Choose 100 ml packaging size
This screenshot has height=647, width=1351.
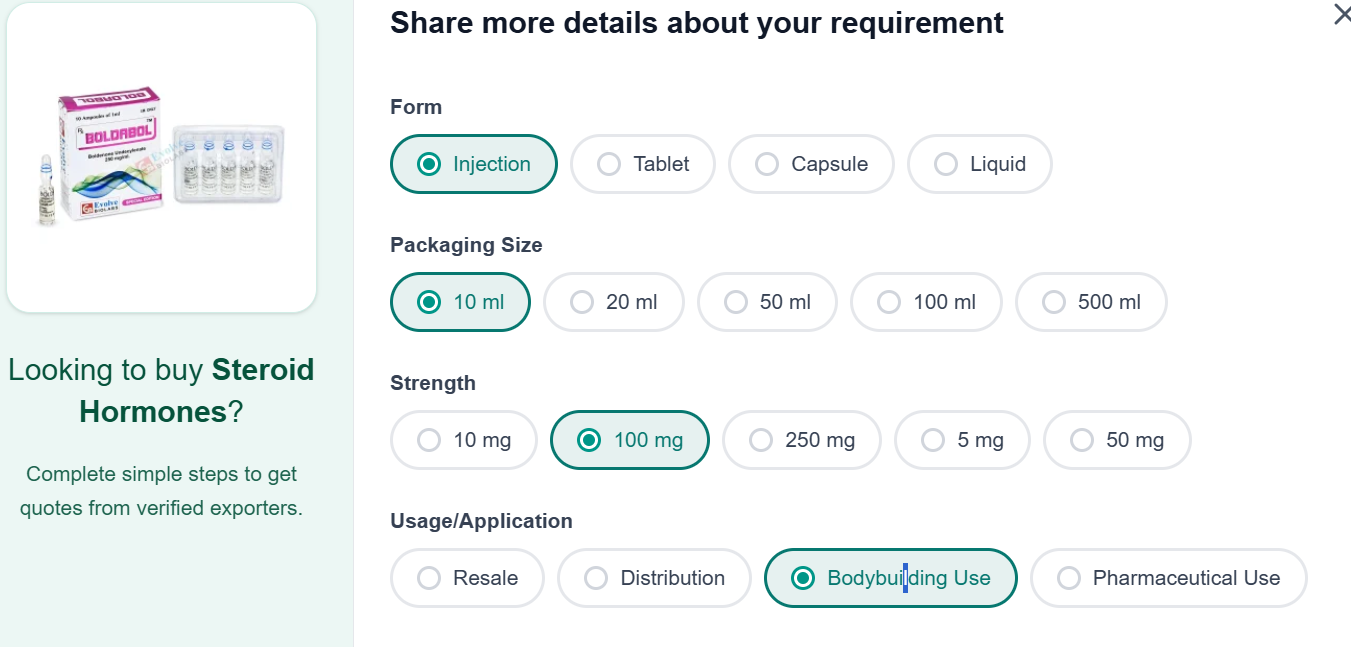pos(926,302)
